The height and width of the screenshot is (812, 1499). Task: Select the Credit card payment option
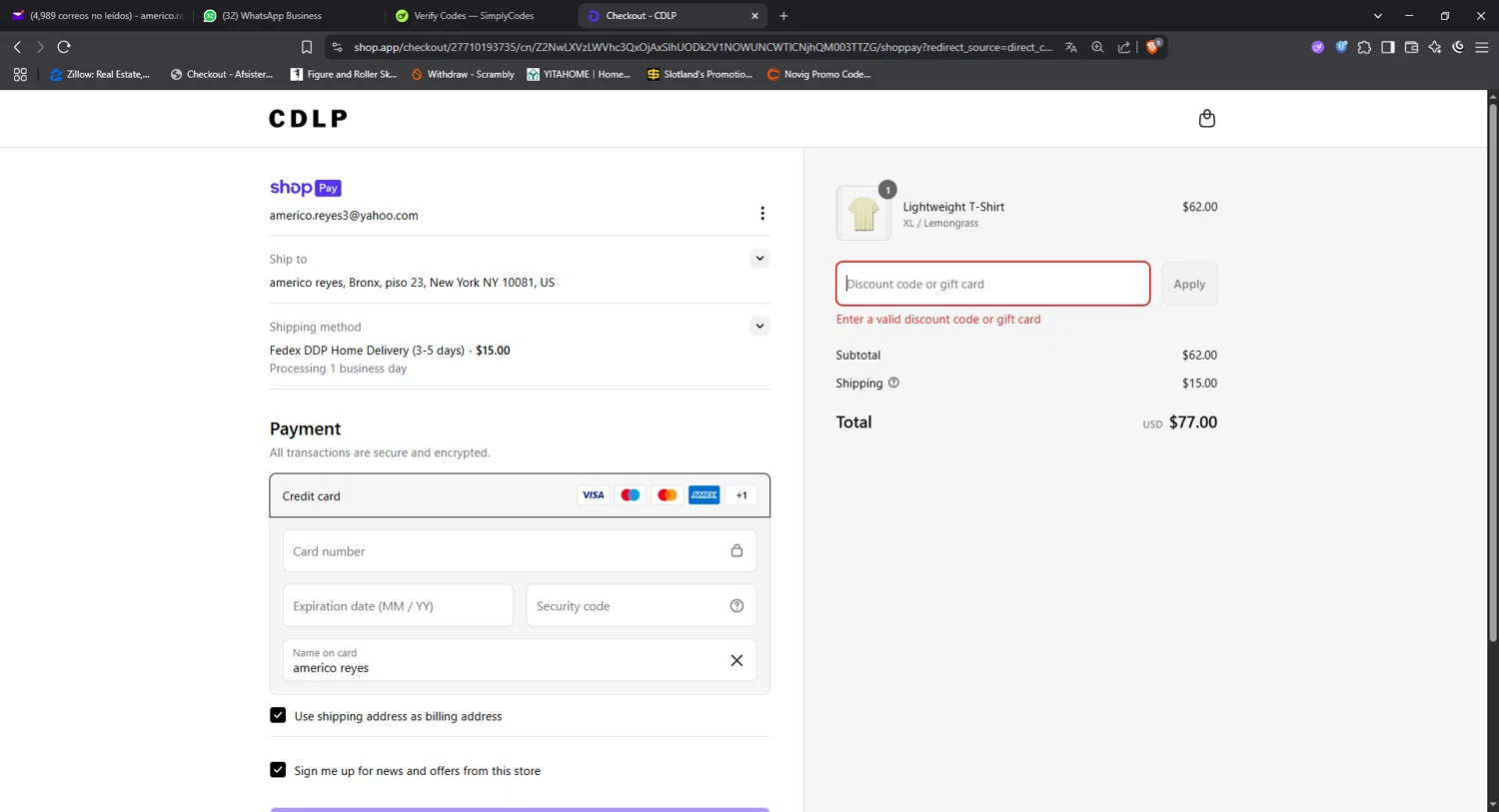pyautogui.click(x=520, y=495)
